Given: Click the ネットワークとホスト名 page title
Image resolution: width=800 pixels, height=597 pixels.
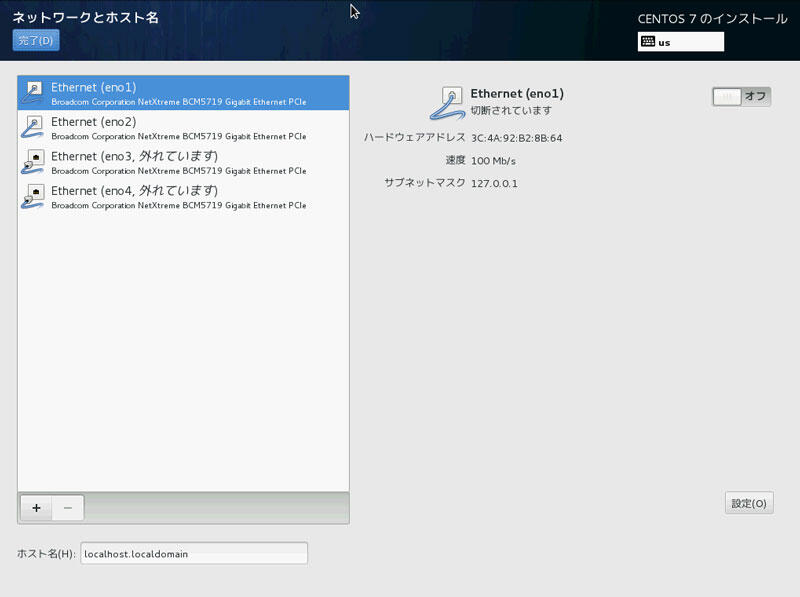Looking at the screenshot, I should [85, 17].
